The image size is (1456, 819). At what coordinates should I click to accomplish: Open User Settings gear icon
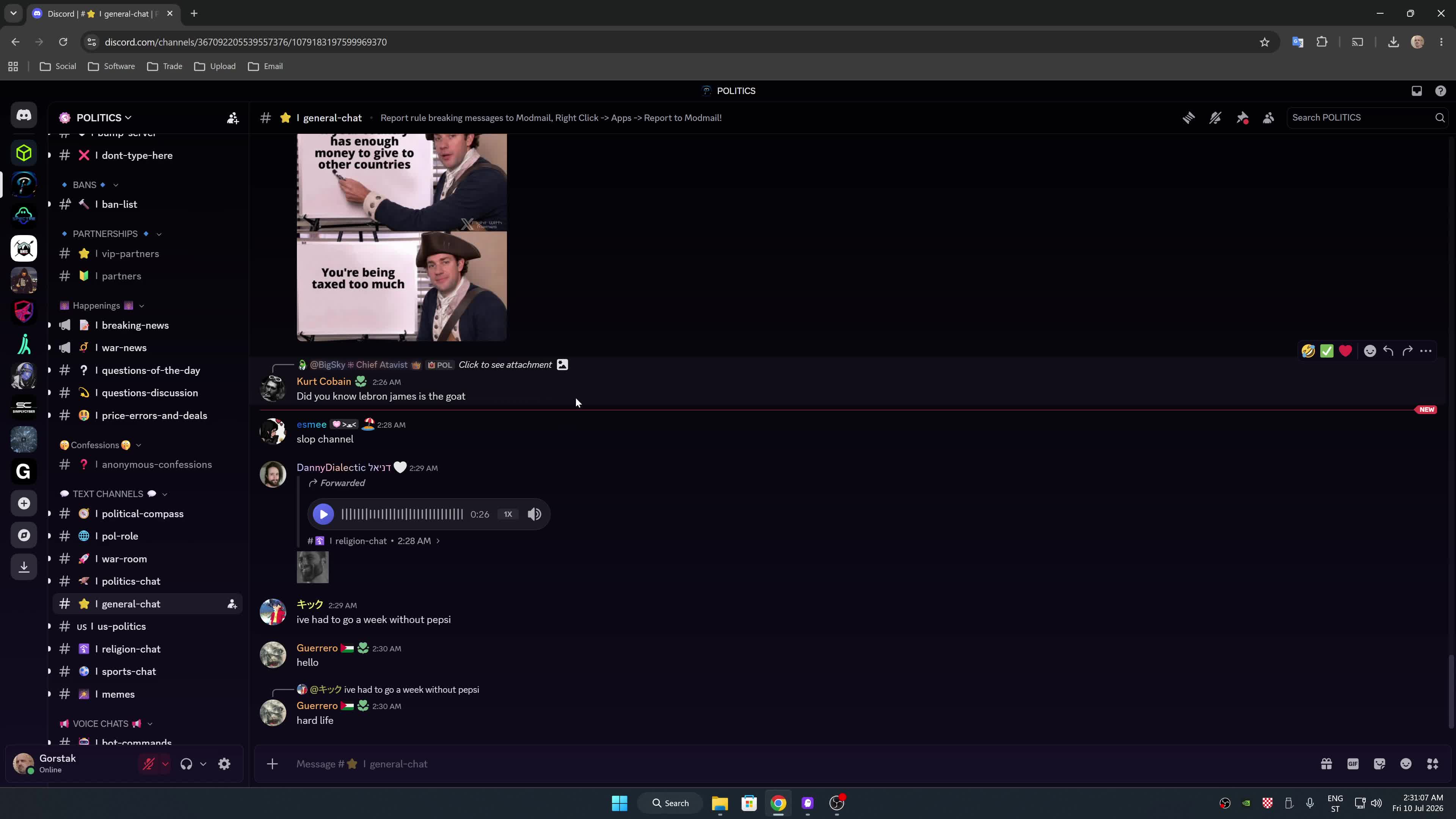click(224, 764)
